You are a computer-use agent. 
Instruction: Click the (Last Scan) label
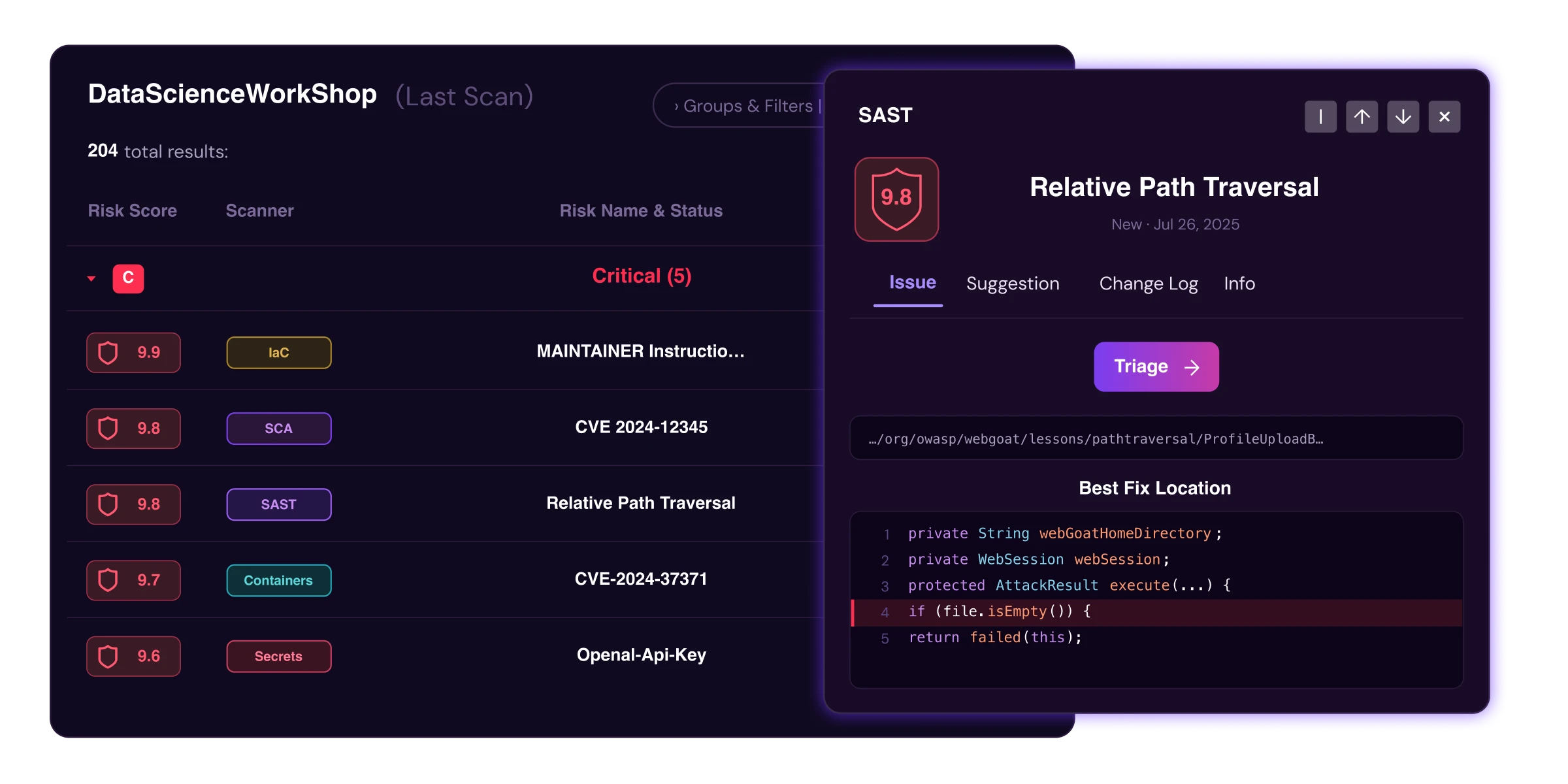pyautogui.click(x=465, y=97)
